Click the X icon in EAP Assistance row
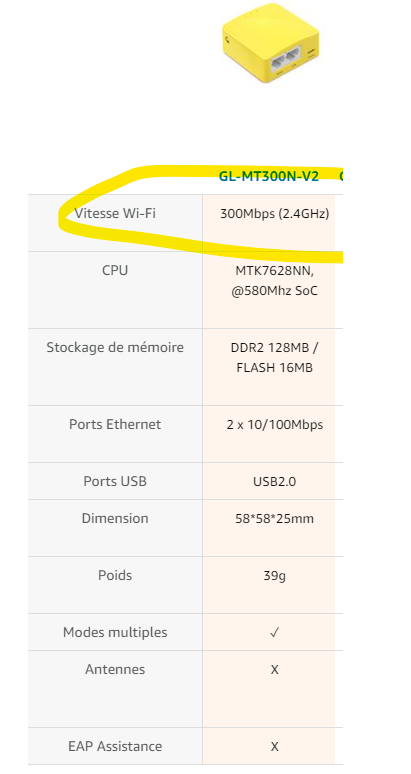The height and width of the screenshot is (774, 411). click(x=274, y=747)
